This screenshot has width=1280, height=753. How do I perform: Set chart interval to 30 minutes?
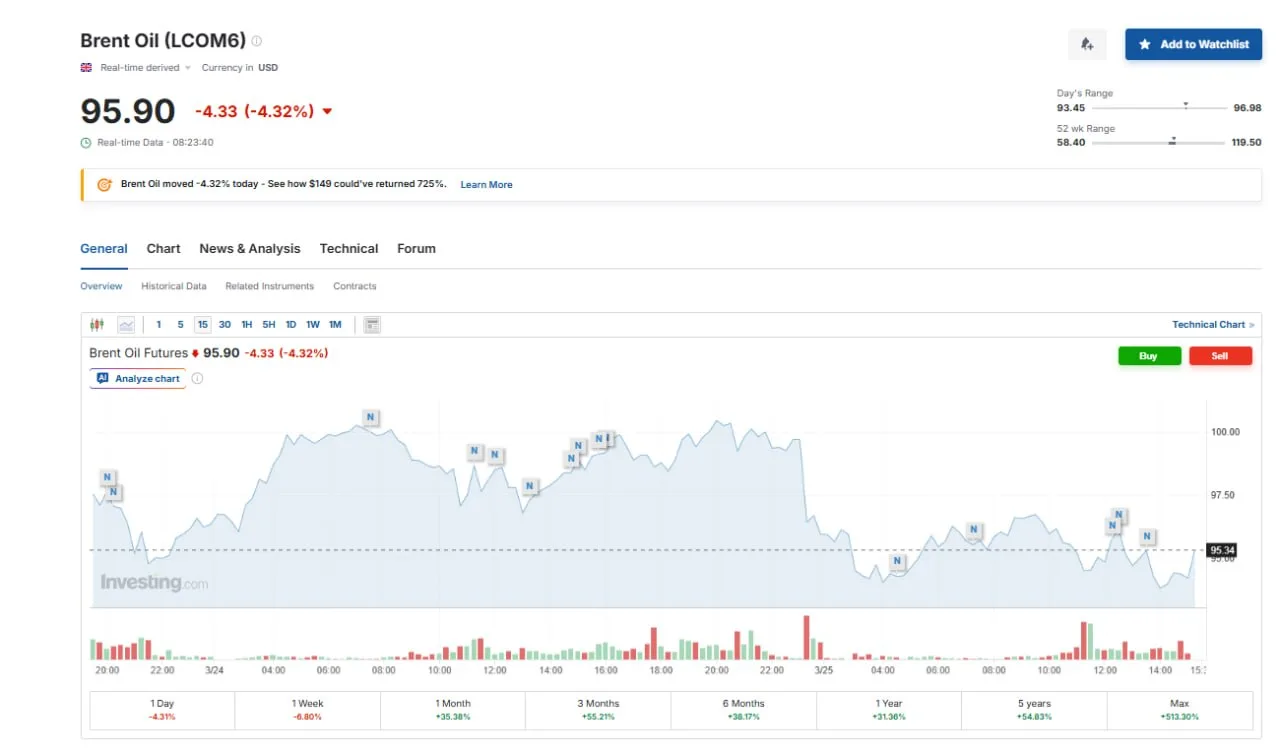(x=225, y=324)
